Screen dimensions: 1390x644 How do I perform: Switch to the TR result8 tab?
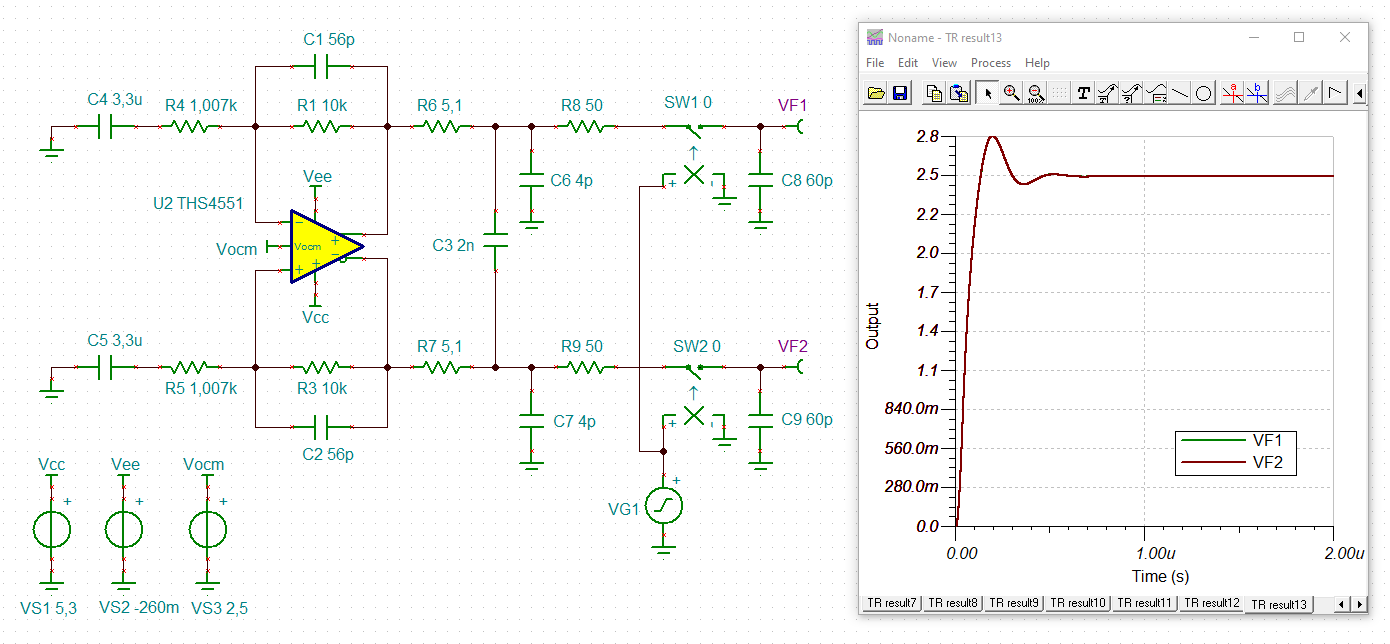(953, 603)
